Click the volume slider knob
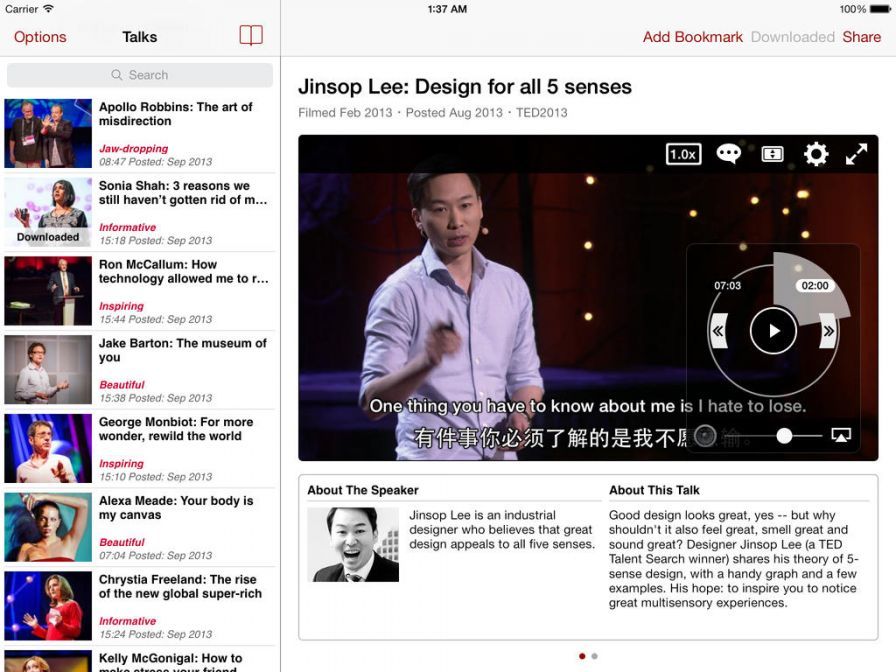Viewport: 896px width, 672px height. (785, 436)
